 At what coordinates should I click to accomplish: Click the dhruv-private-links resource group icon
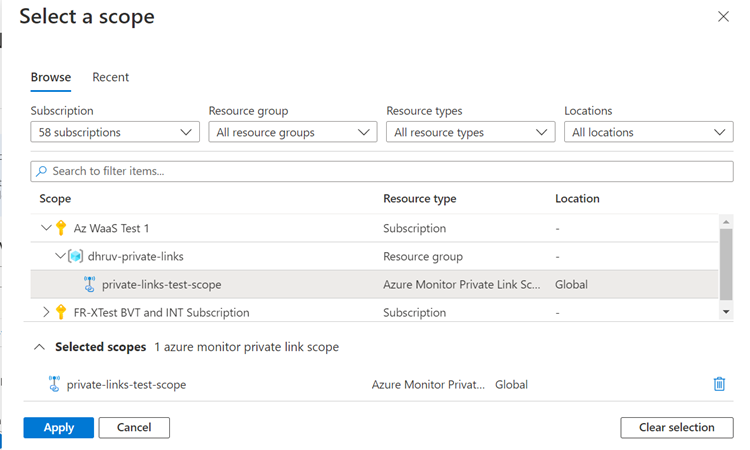point(76,256)
